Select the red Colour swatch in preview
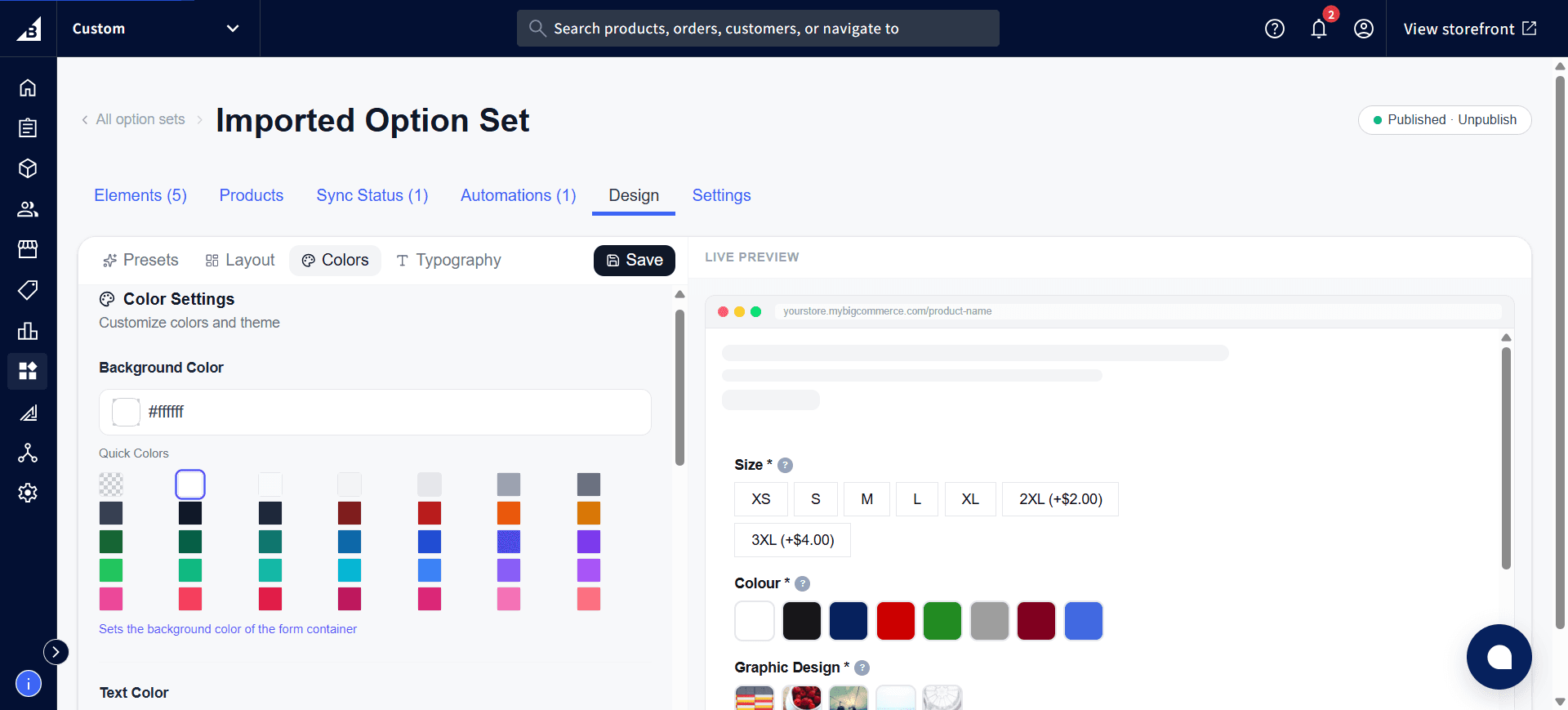This screenshot has height=710, width=1568. (x=896, y=621)
